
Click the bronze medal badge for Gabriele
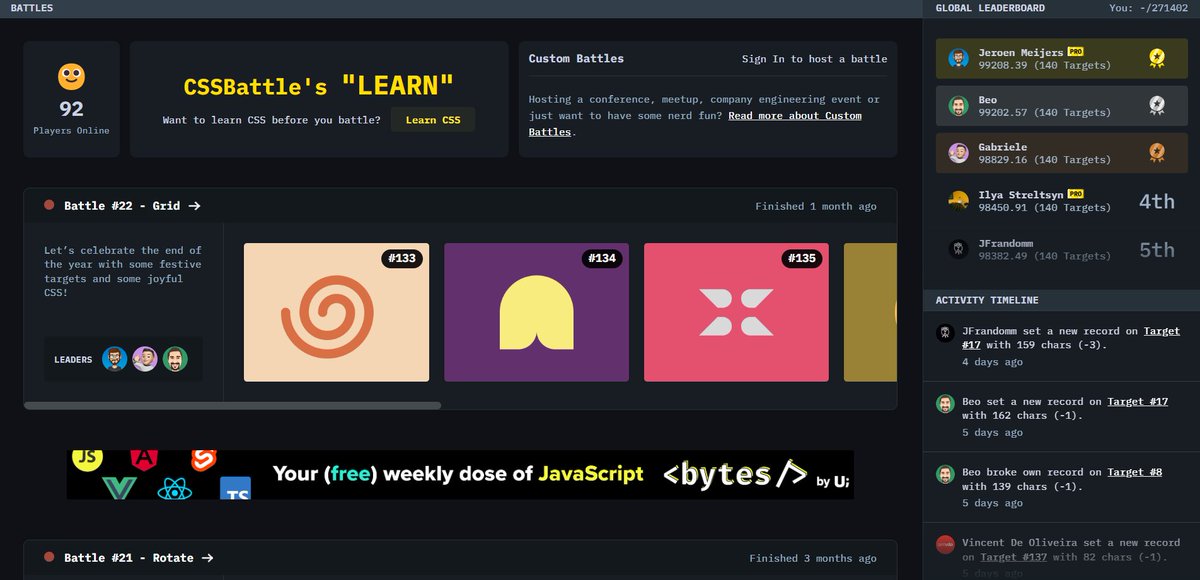click(1157, 152)
